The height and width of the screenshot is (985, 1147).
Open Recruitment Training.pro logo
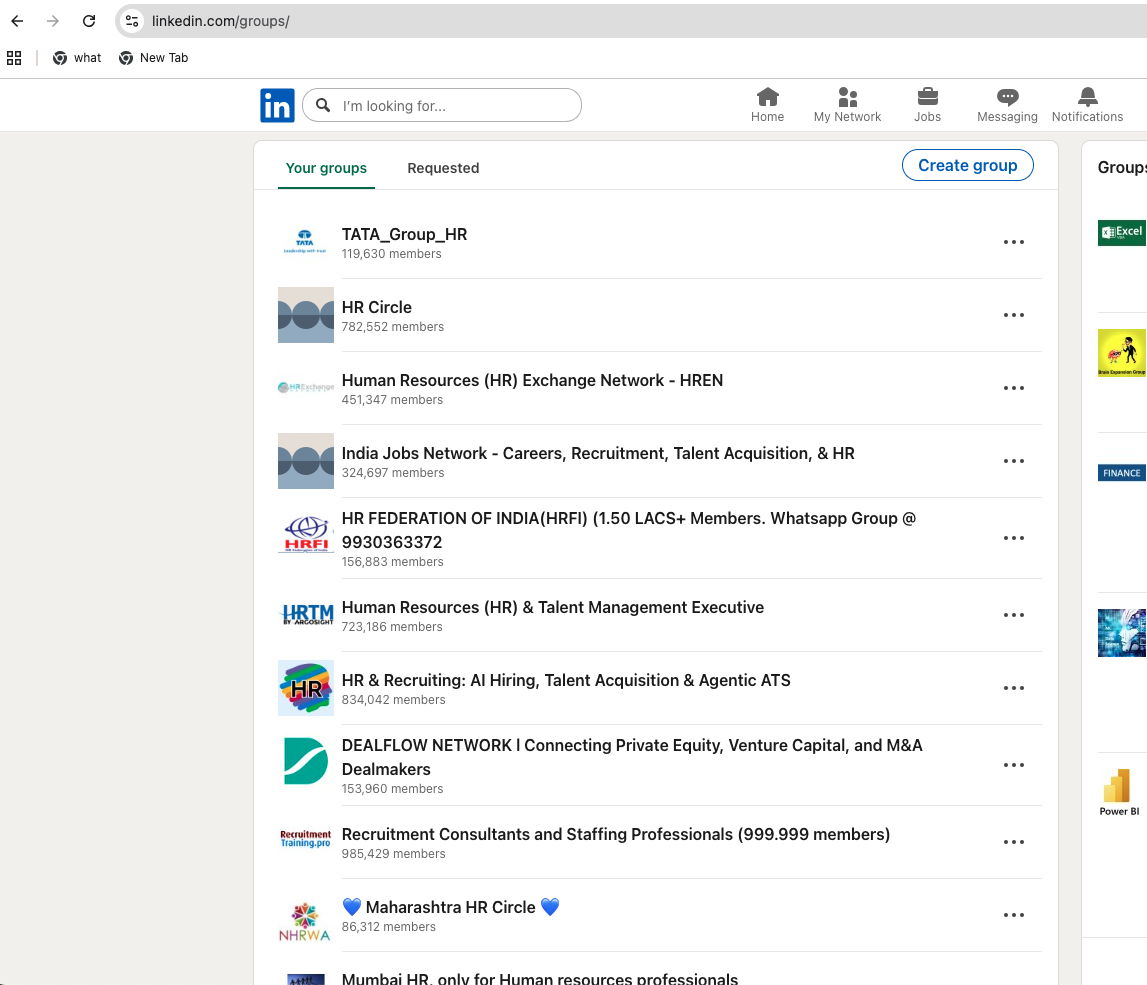tap(306, 839)
